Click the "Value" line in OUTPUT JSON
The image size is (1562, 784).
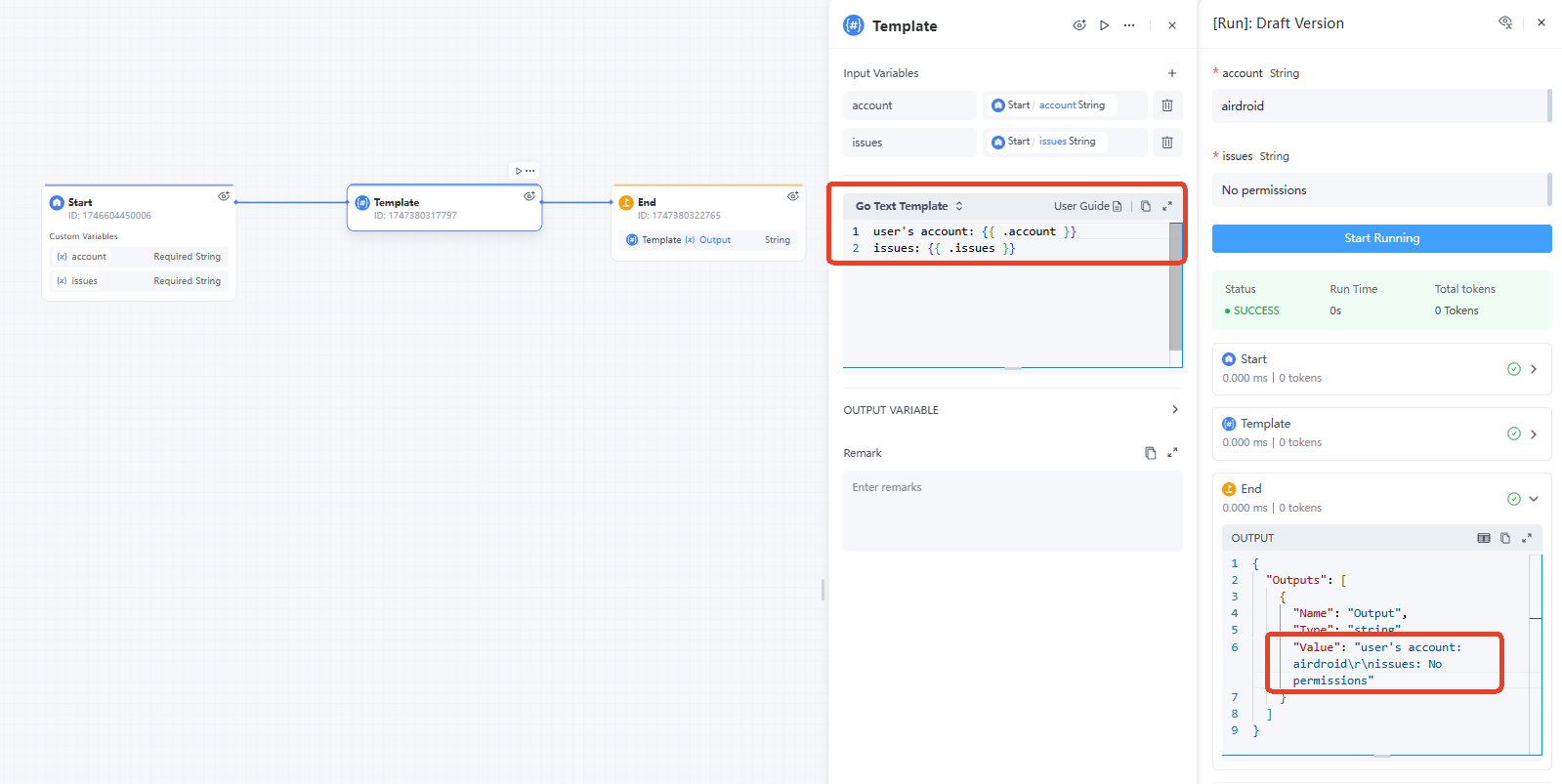pyautogui.click(x=1377, y=664)
